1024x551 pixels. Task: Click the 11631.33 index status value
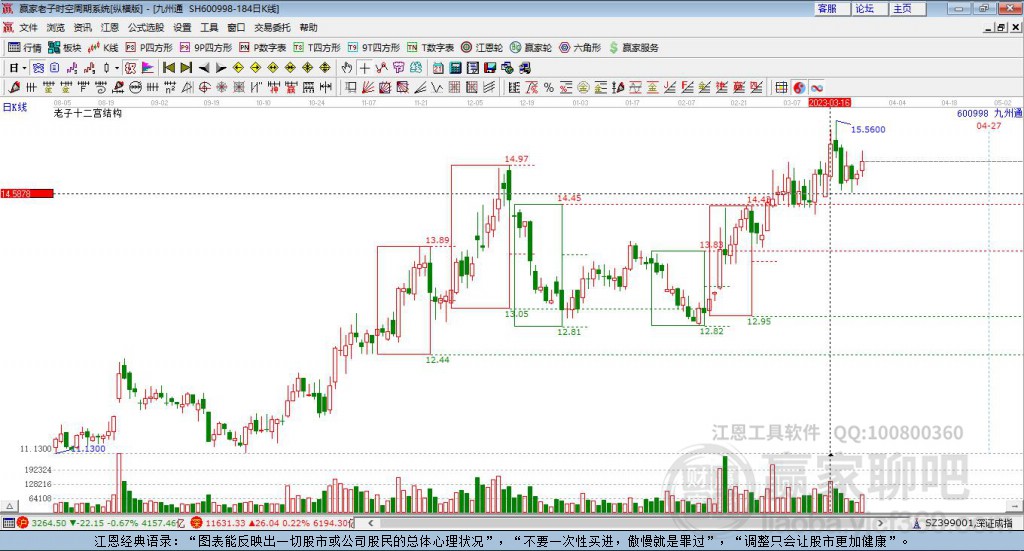225,523
